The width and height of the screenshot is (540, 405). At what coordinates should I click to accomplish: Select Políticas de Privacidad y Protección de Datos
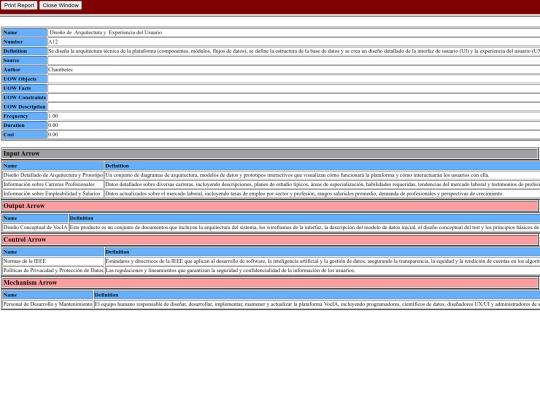click(x=53, y=271)
